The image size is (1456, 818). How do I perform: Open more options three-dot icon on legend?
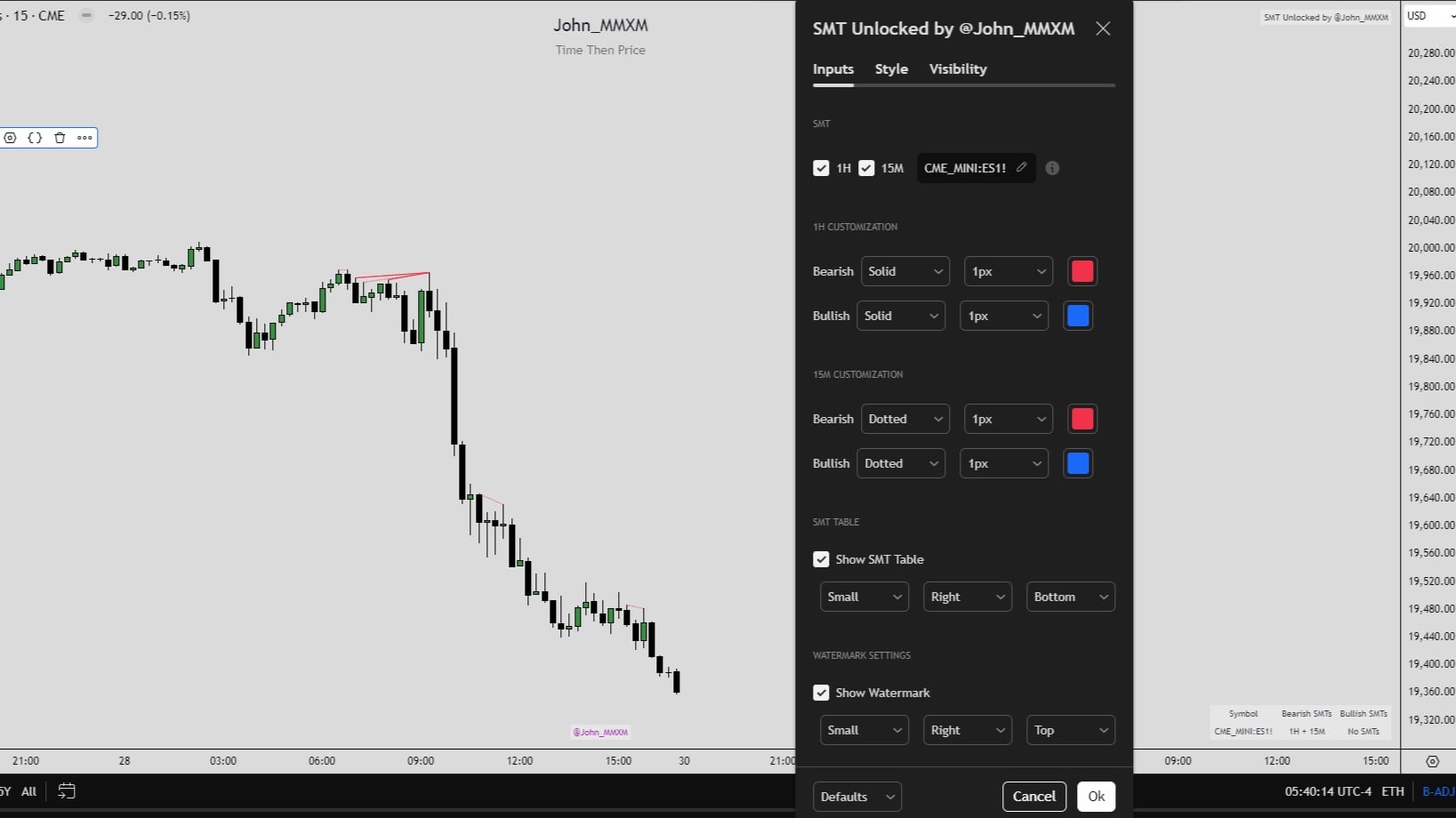[x=84, y=138]
